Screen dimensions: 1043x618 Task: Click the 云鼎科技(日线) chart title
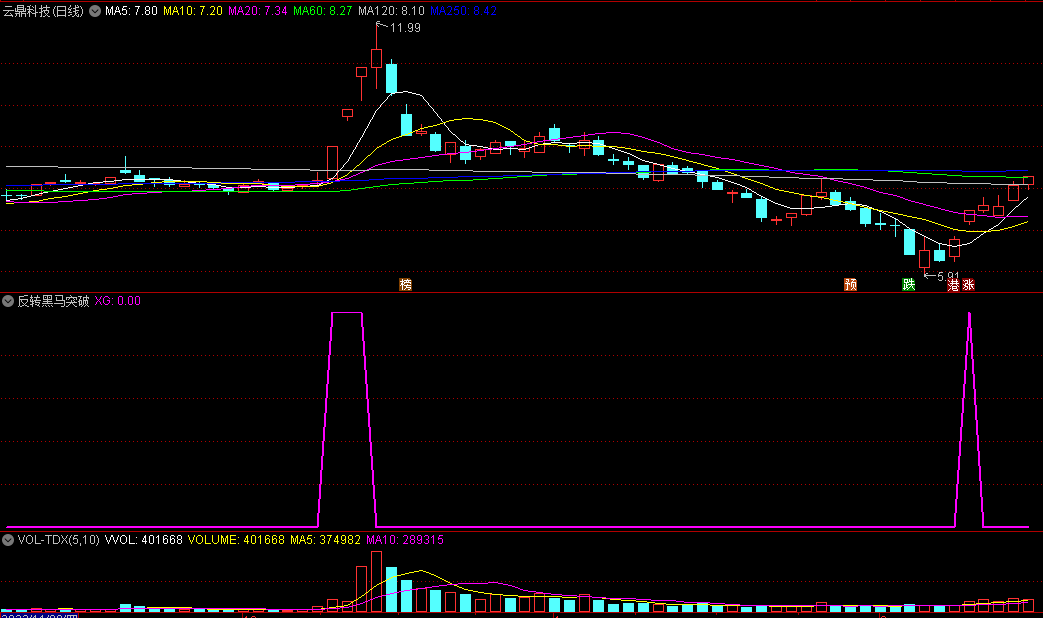43,11
